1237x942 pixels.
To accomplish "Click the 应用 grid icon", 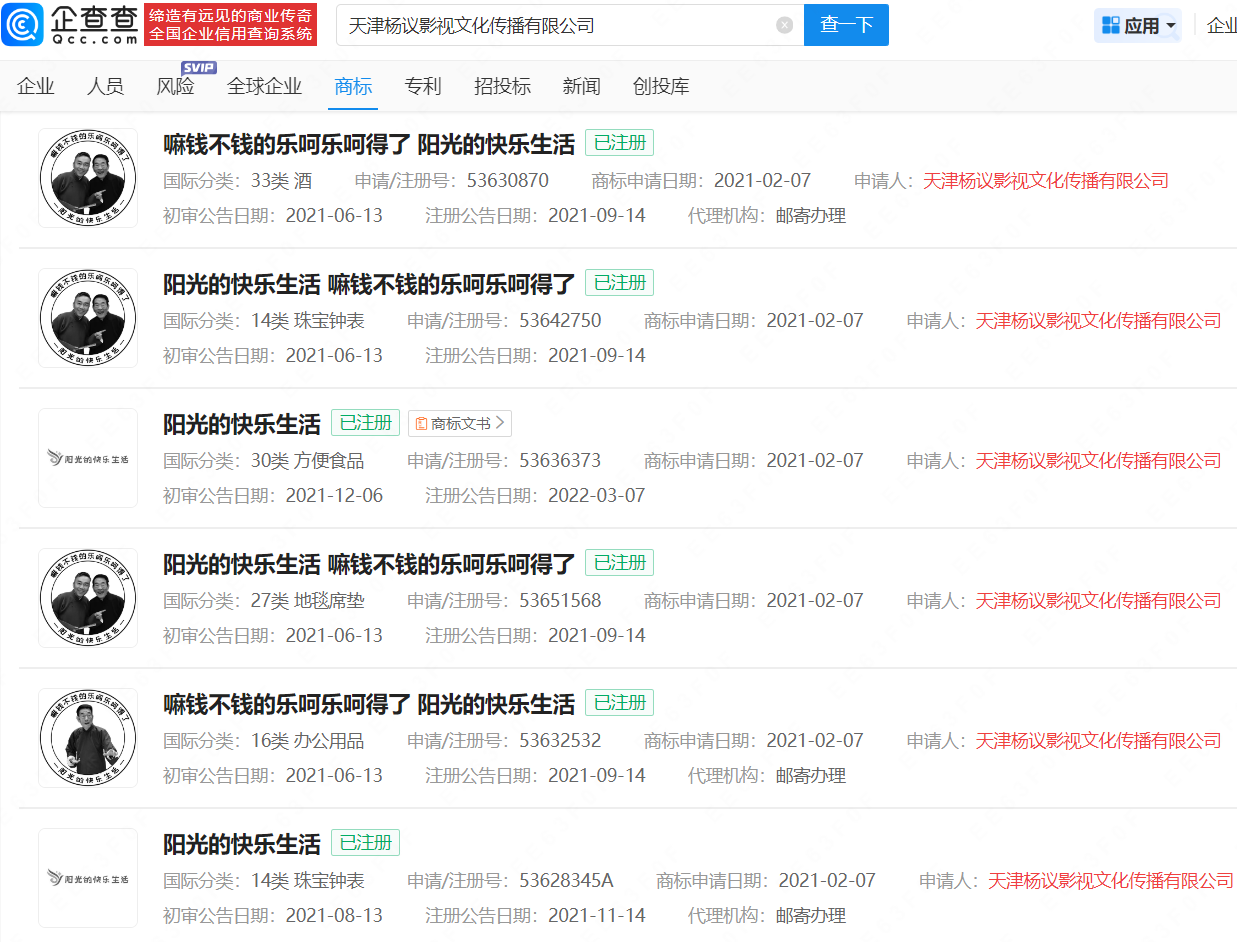I will 1109,26.
